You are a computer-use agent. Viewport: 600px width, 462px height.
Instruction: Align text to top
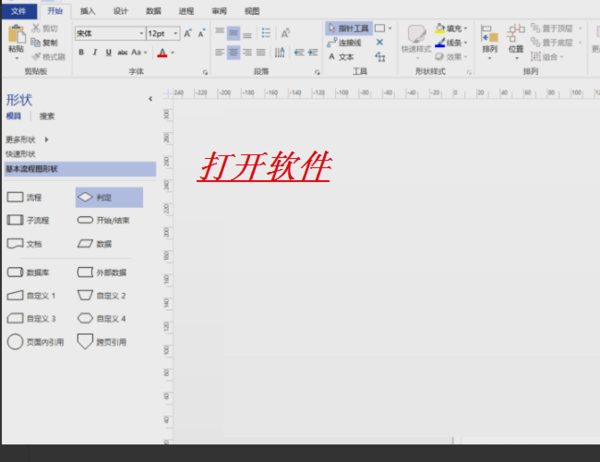click(220, 31)
